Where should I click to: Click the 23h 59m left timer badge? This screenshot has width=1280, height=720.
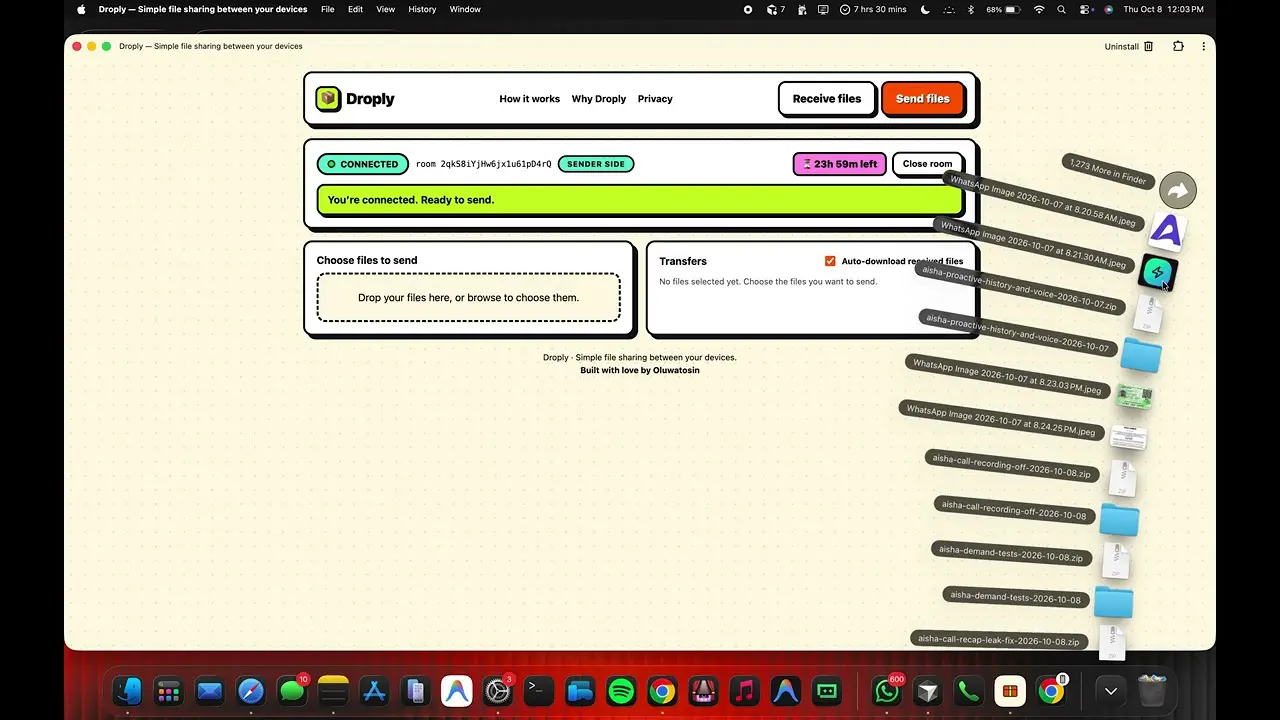point(839,164)
